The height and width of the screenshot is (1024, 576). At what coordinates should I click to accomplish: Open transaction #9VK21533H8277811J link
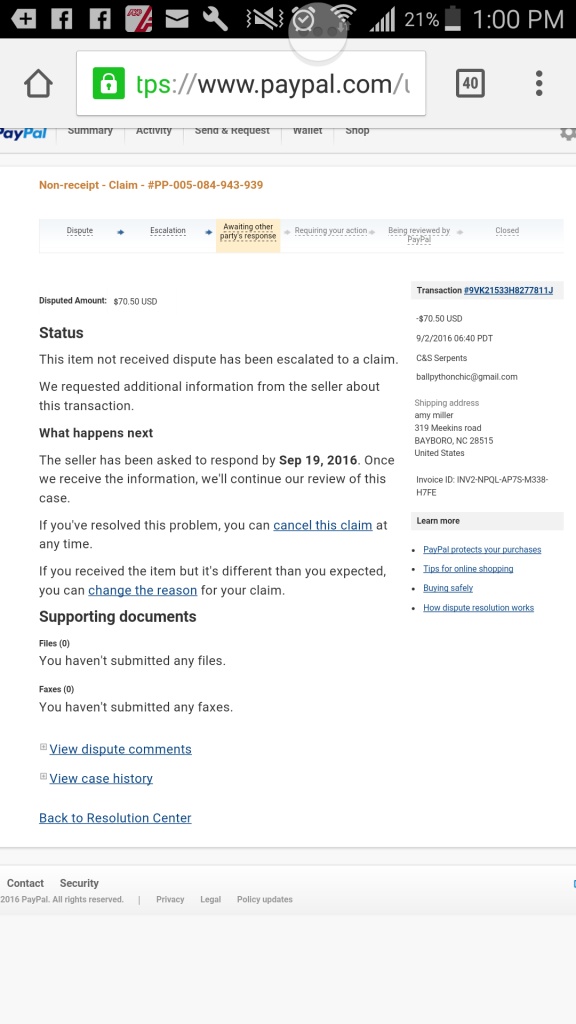tap(508, 291)
